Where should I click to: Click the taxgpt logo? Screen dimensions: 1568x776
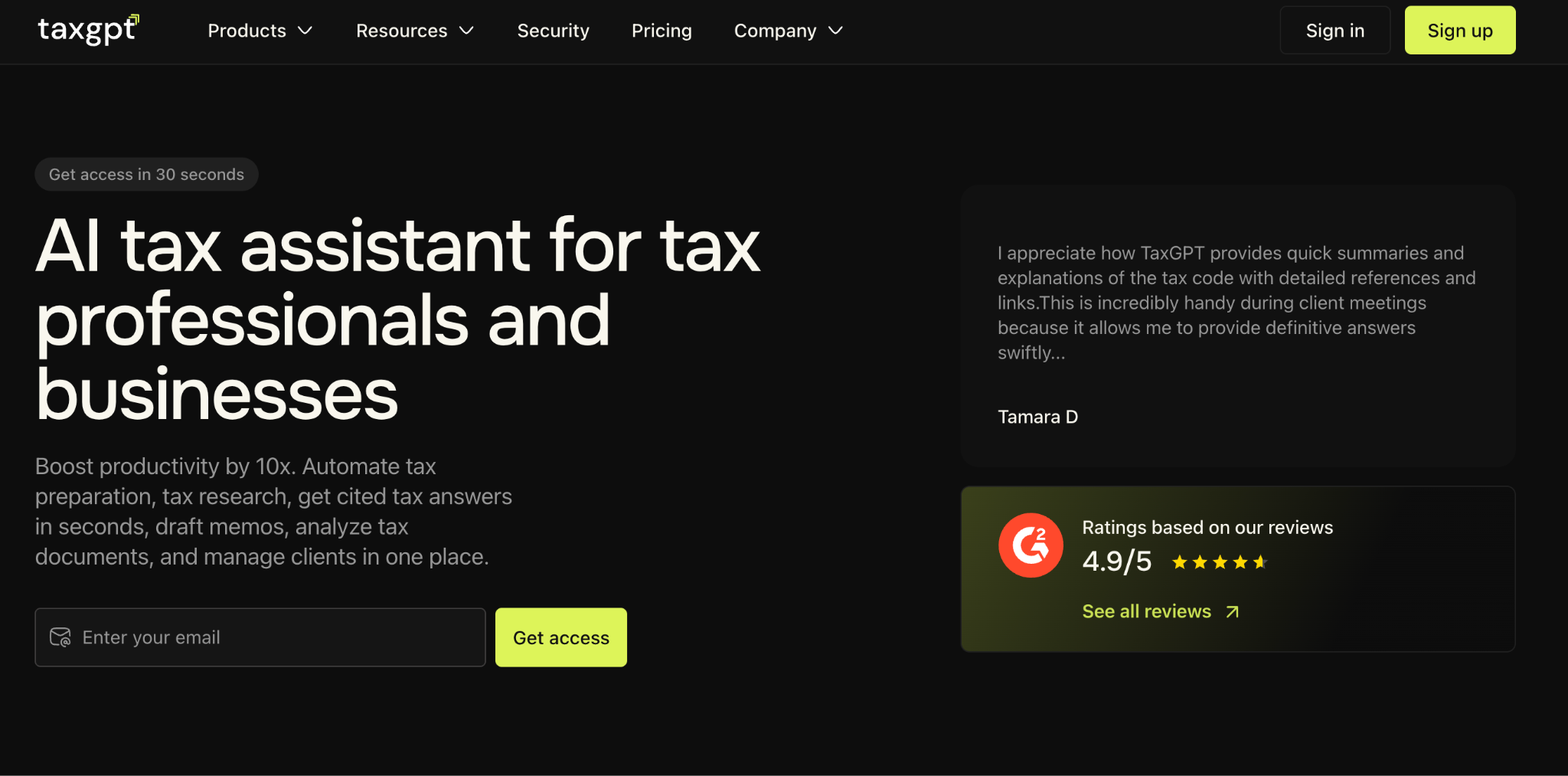(x=88, y=30)
